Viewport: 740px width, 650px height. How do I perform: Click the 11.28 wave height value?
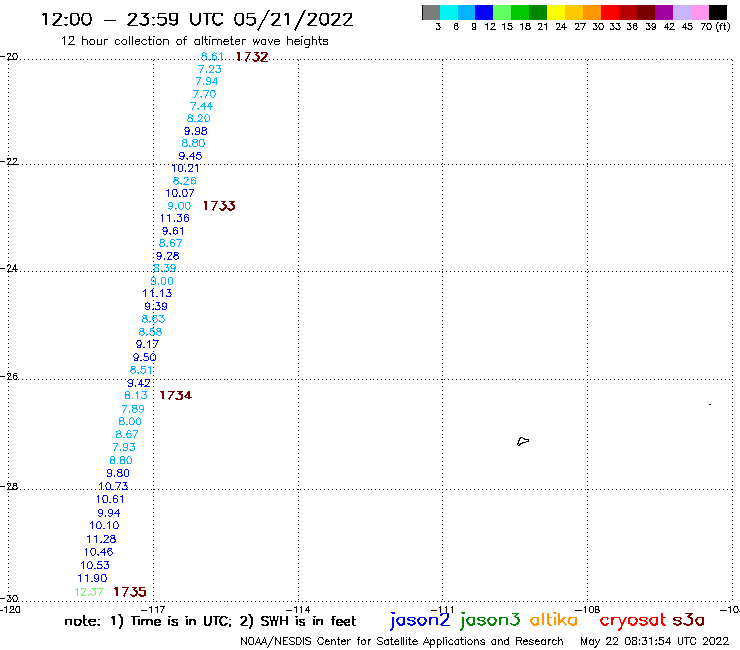[101, 539]
